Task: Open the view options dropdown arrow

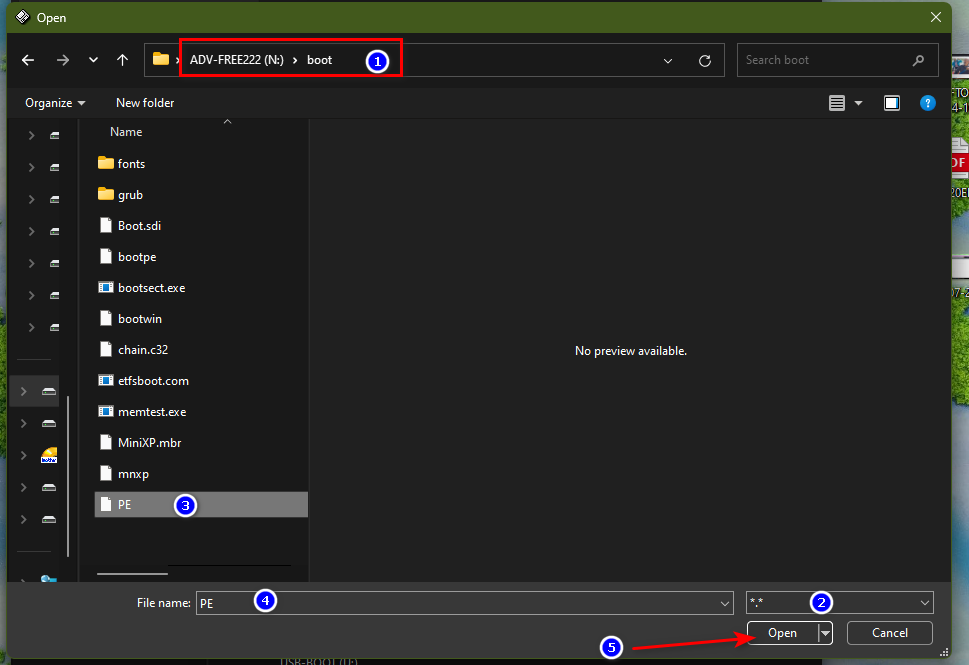Action: click(x=858, y=103)
